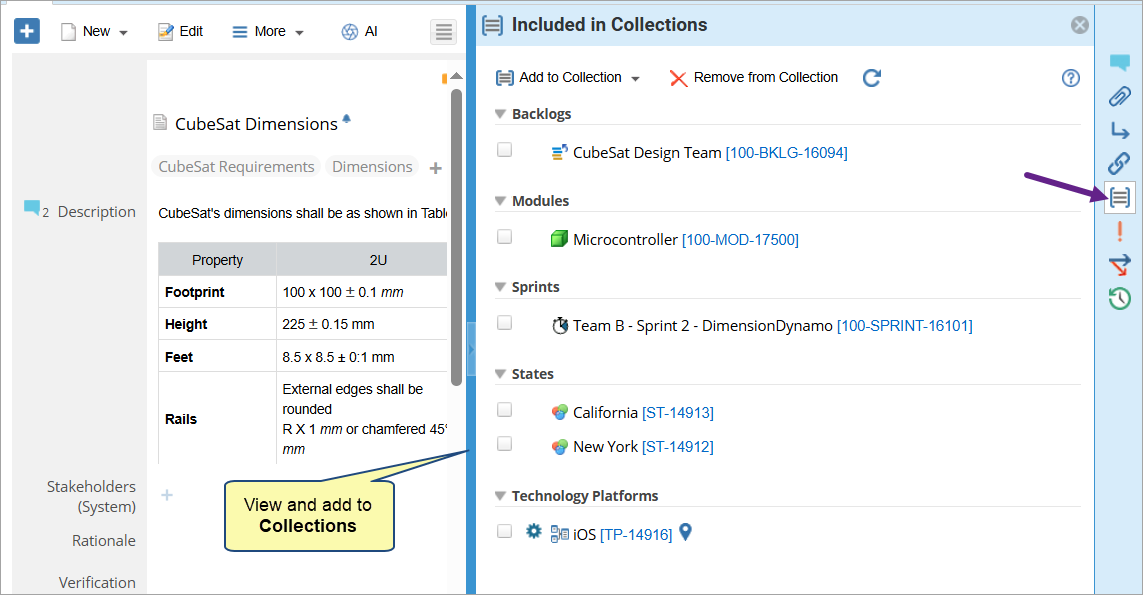This screenshot has height=595, width=1143.
Task: Open the attachments paperclip icon
Action: point(1119,97)
